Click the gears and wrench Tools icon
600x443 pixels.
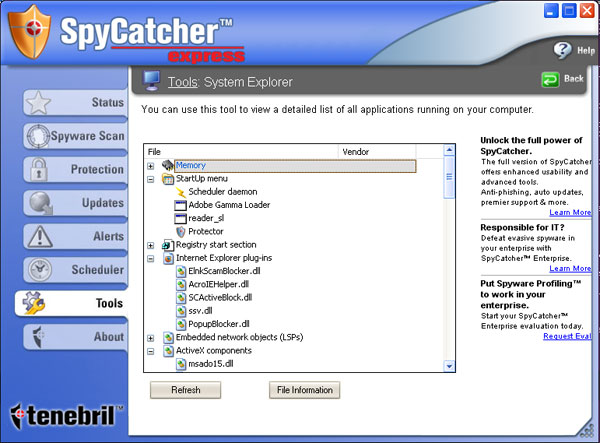pos(34,303)
